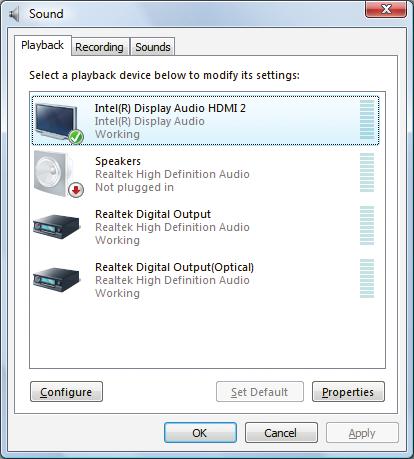Click the 'Not plugged in' status text
This screenshot has height=459, width=414.
pyautogui.click(x=134, y=187)
